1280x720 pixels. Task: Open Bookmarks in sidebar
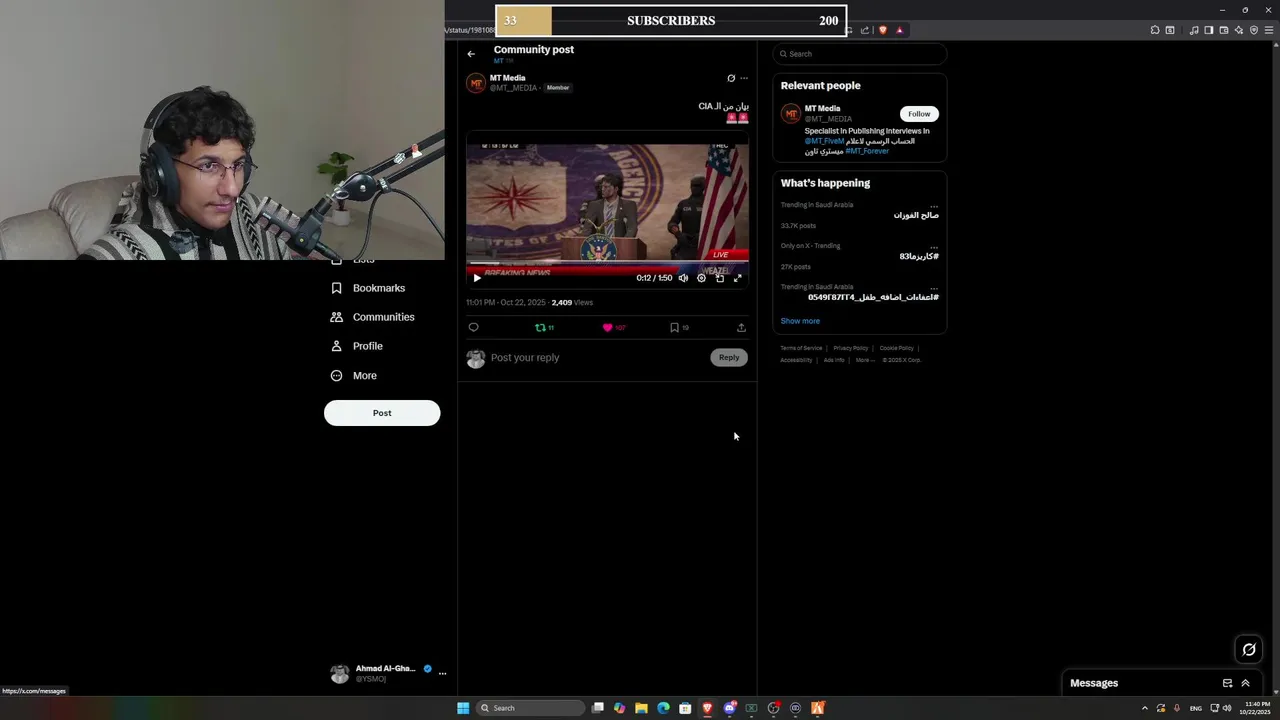click(x=368, y=288)
